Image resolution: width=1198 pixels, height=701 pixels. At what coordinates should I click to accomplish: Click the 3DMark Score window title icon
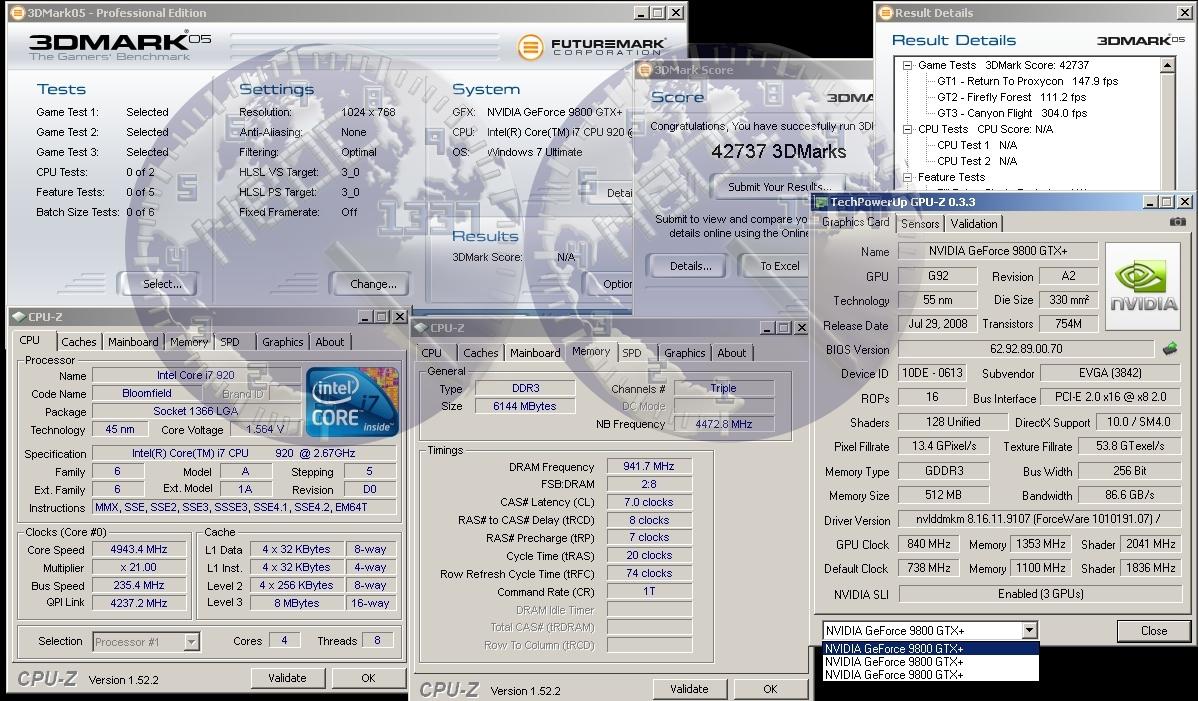[x=645, y=69]
